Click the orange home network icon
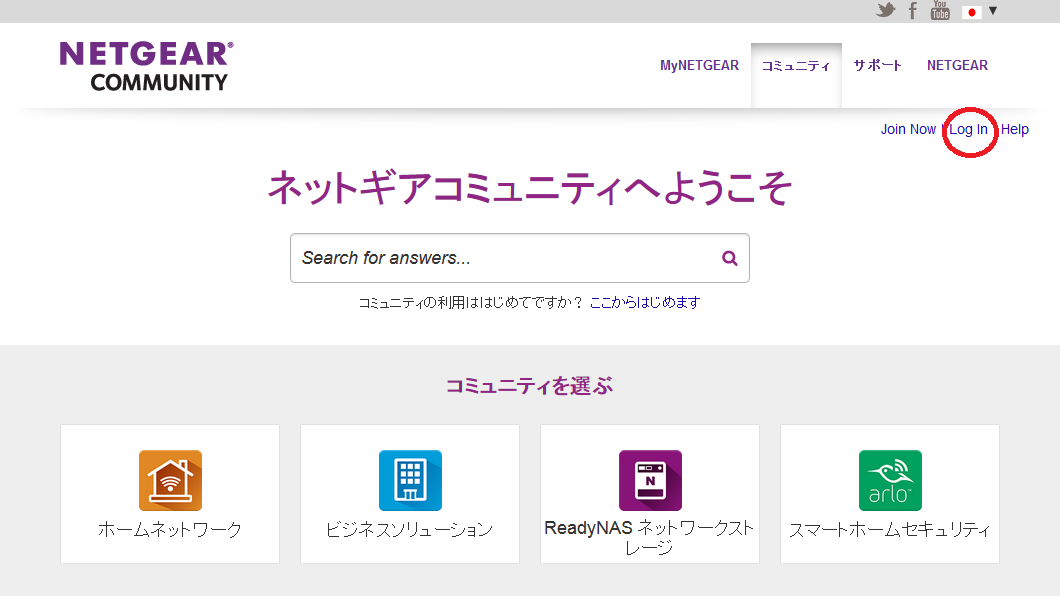Screen dimensions: 1060x599 point(170,480)
